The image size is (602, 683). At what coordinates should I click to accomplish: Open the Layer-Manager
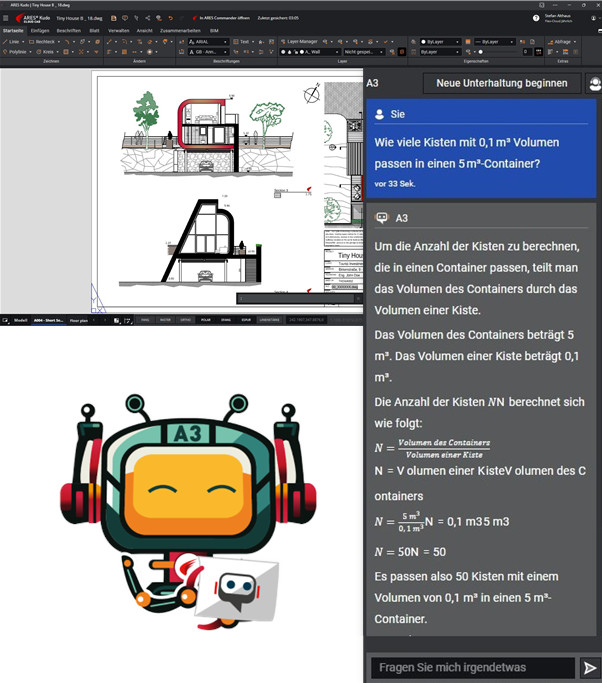tap(299, 42)
